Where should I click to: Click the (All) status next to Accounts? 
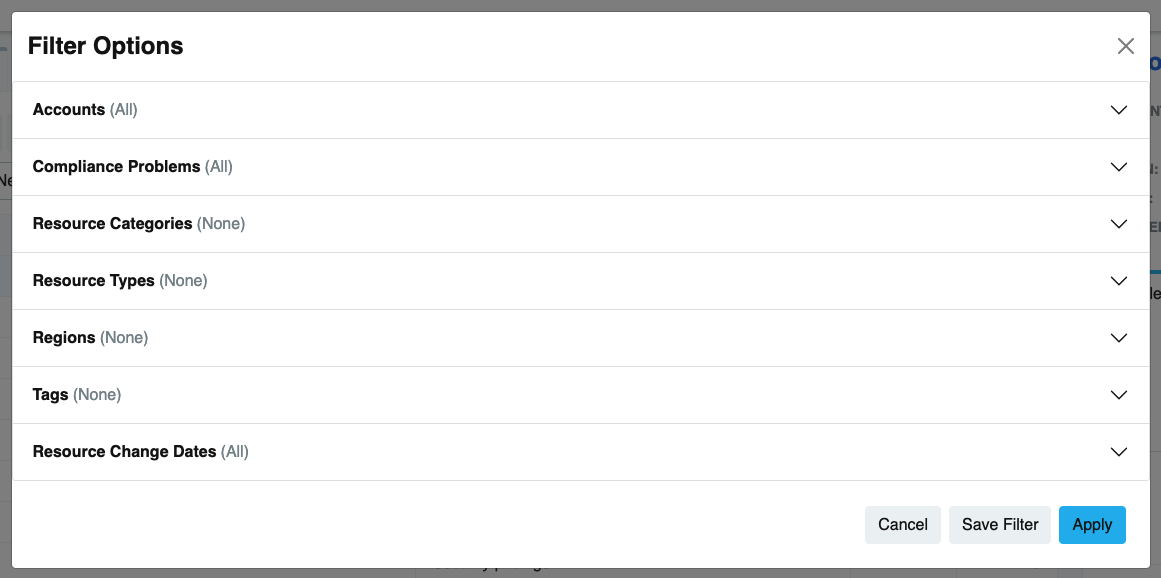[124, 110]
